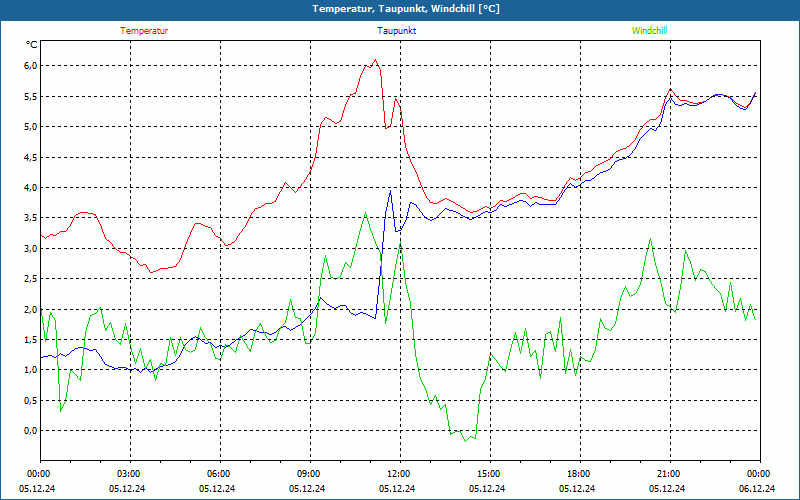
Task: Click the '4,5' y-axis value
Action: pos(31,157)
